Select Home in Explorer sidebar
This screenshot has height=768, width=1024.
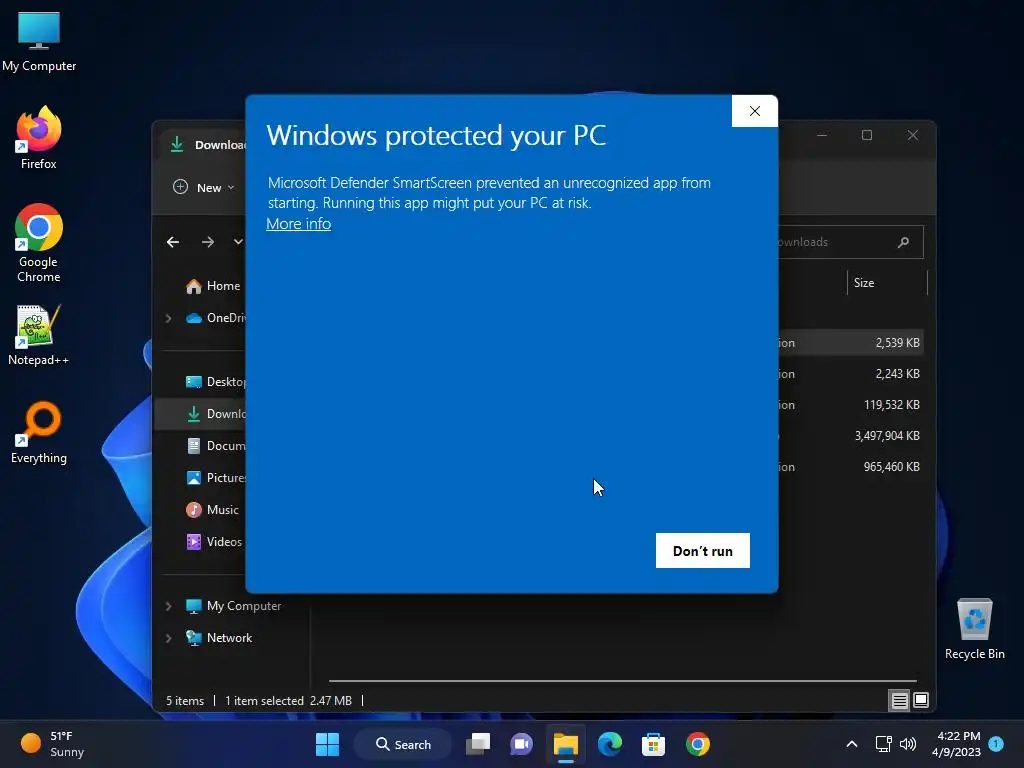pyautogui.click(x=212, y=286)
